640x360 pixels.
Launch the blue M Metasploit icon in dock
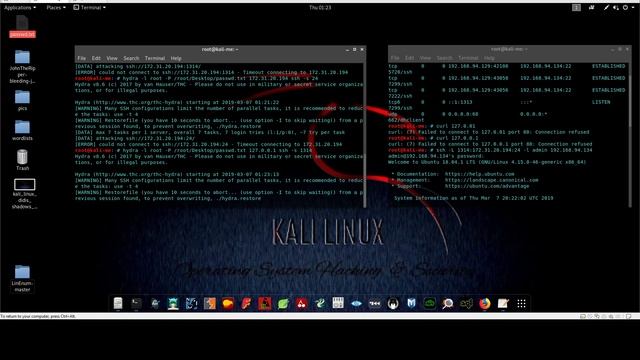click(411, 303)
